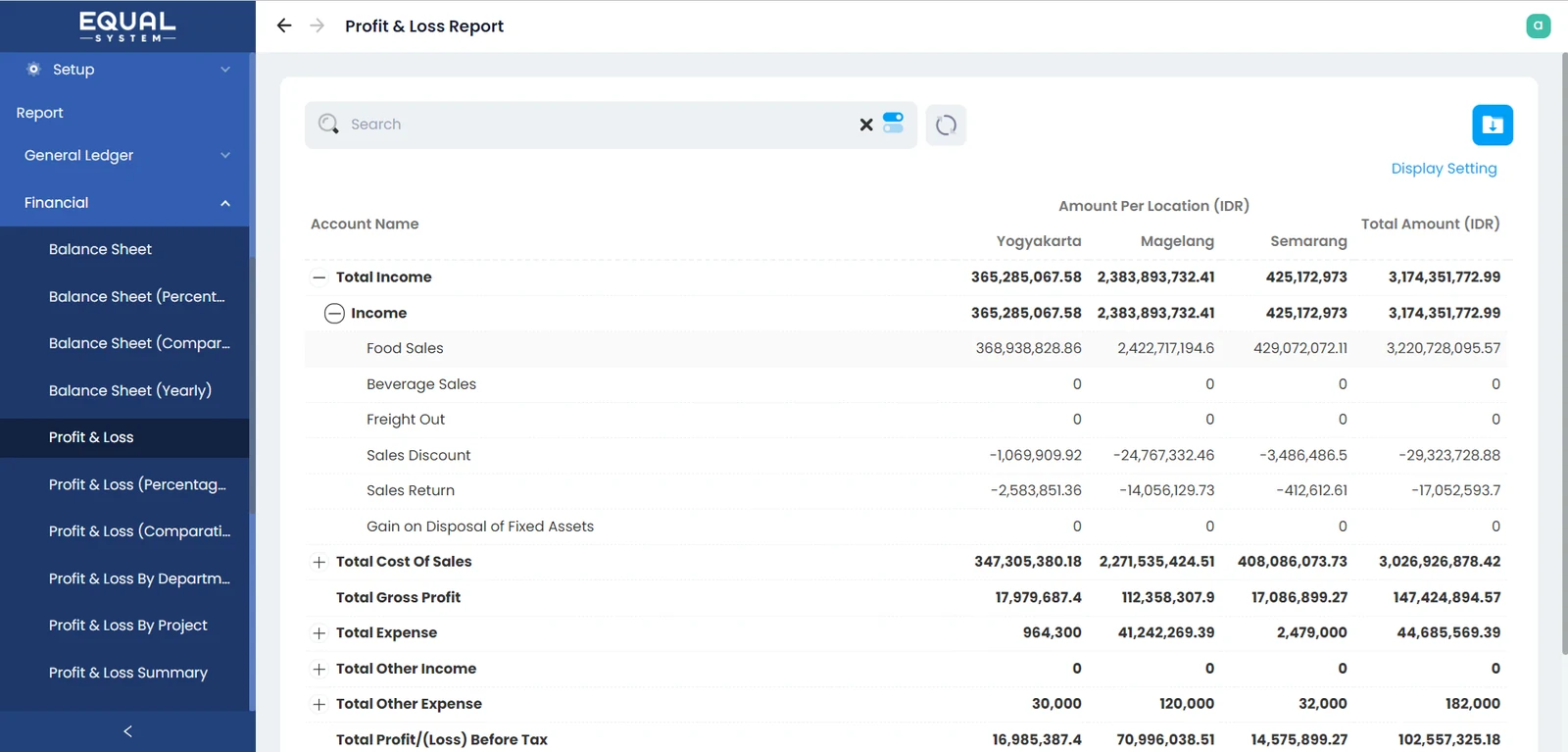Click the Magelang column header
The height and width of the screenshot is (752, 1568).
coord(1177,241)
